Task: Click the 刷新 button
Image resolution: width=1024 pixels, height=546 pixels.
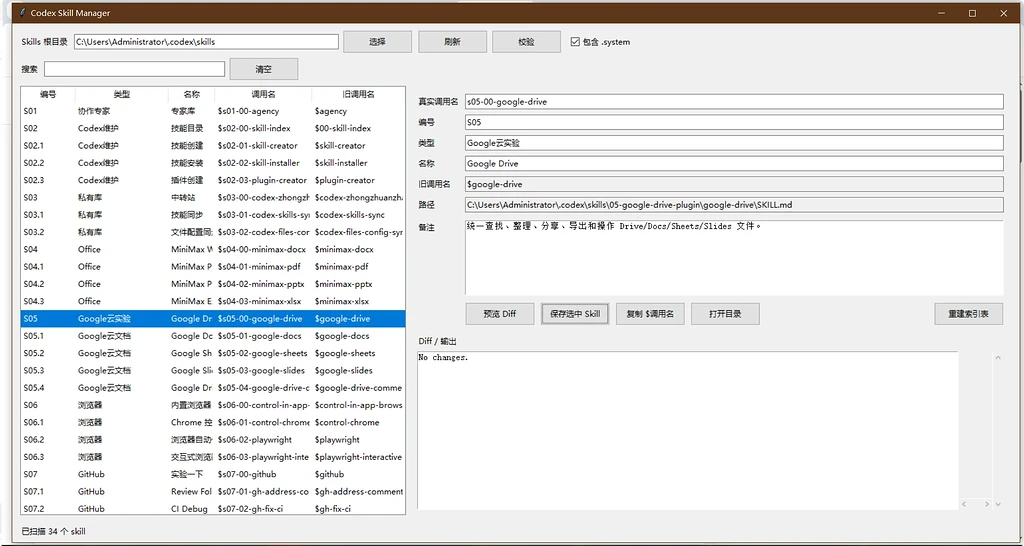Action: [452, 42]
